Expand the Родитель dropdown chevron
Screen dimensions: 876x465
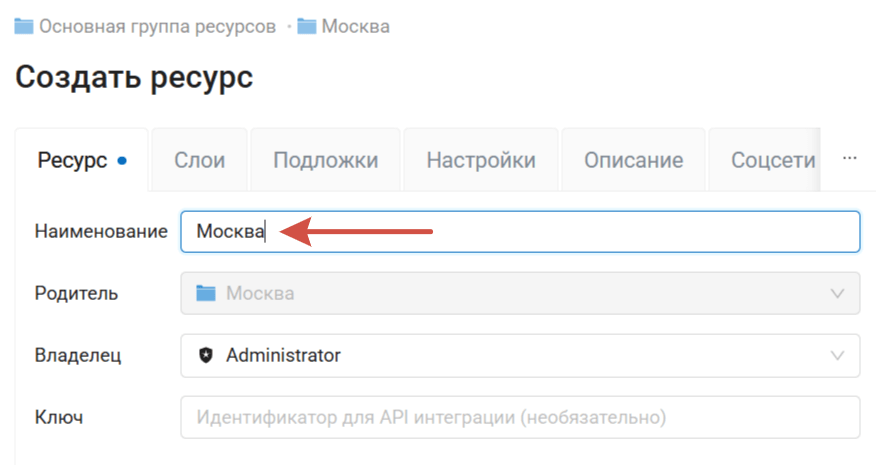(837, 293)
